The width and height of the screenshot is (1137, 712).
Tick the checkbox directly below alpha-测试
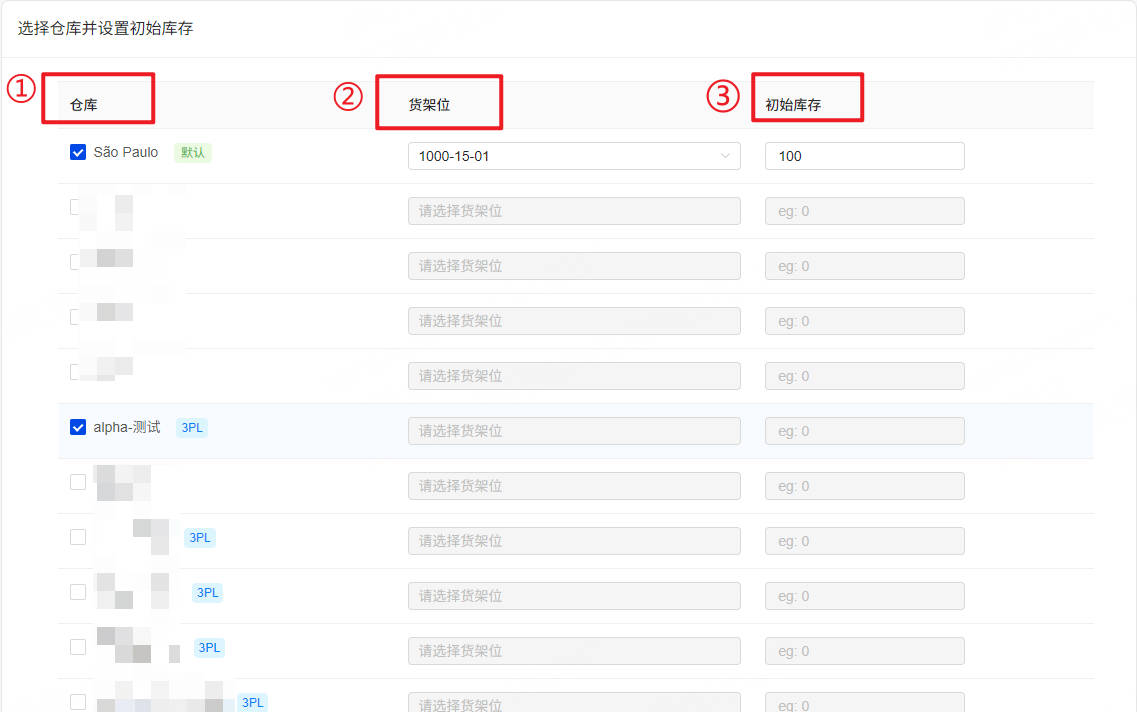coord(78,482)
